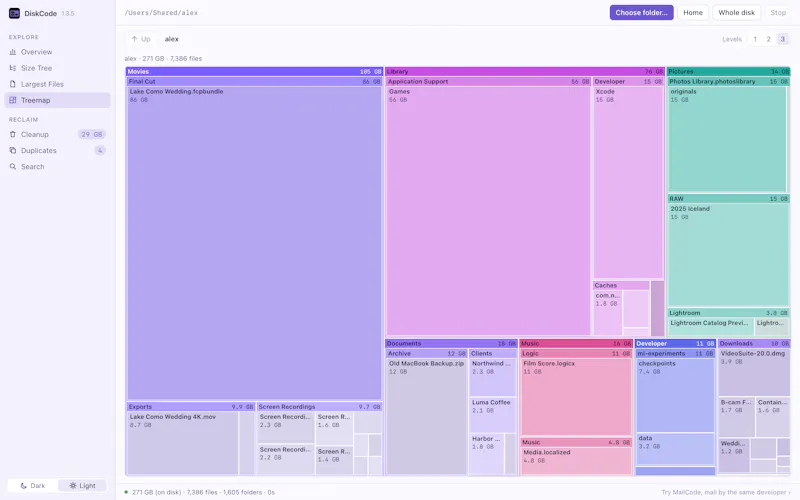Click the moon icon for Dark theme

click(23, 486)
